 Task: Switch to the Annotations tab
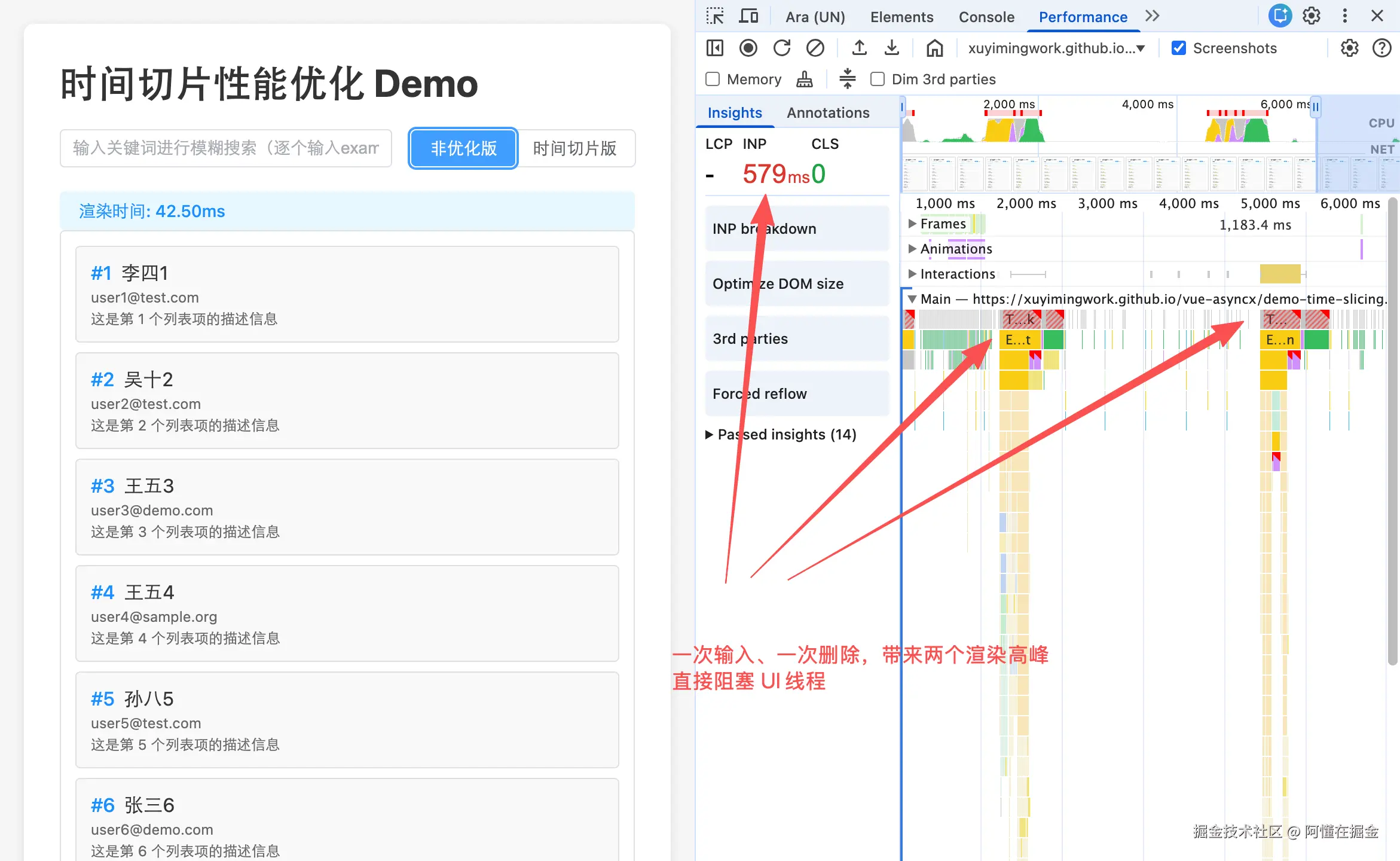point(828,112)
